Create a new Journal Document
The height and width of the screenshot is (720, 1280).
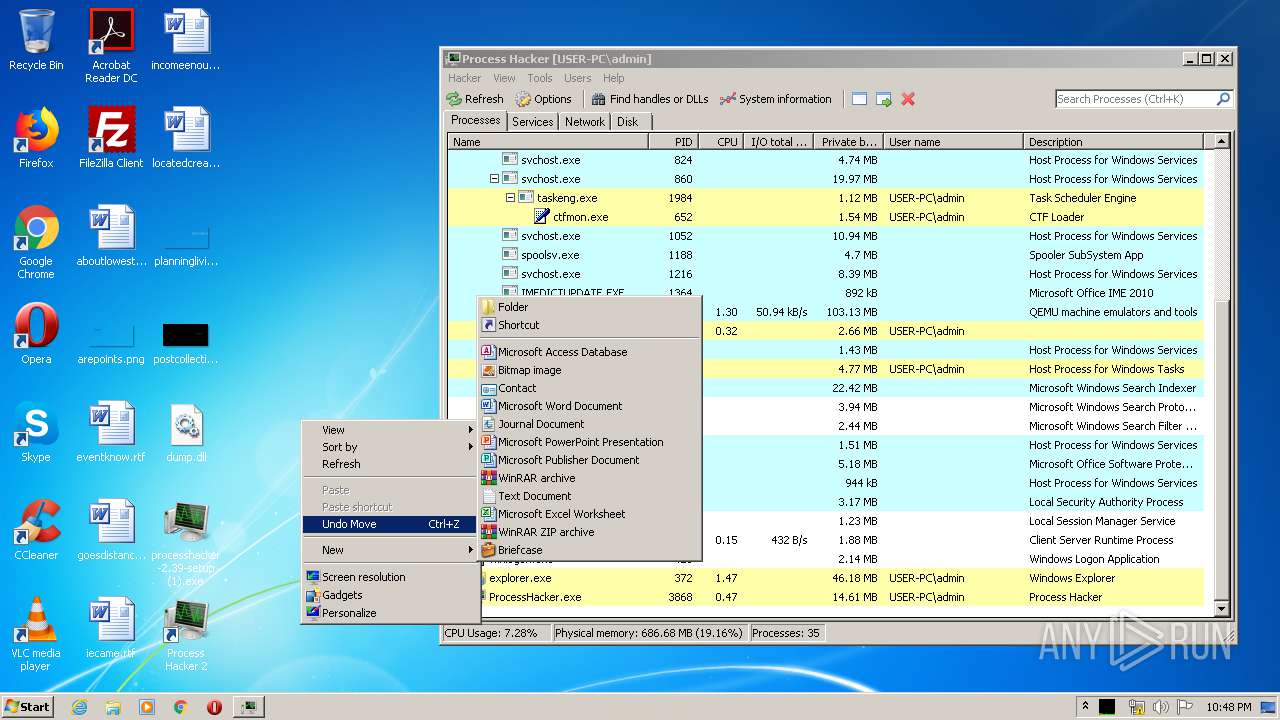[589, 424]
